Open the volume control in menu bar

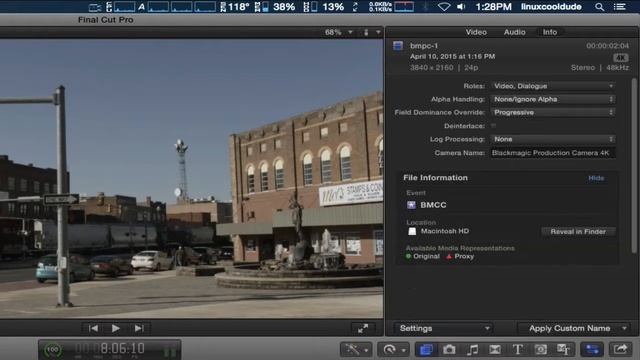[461, 7]
